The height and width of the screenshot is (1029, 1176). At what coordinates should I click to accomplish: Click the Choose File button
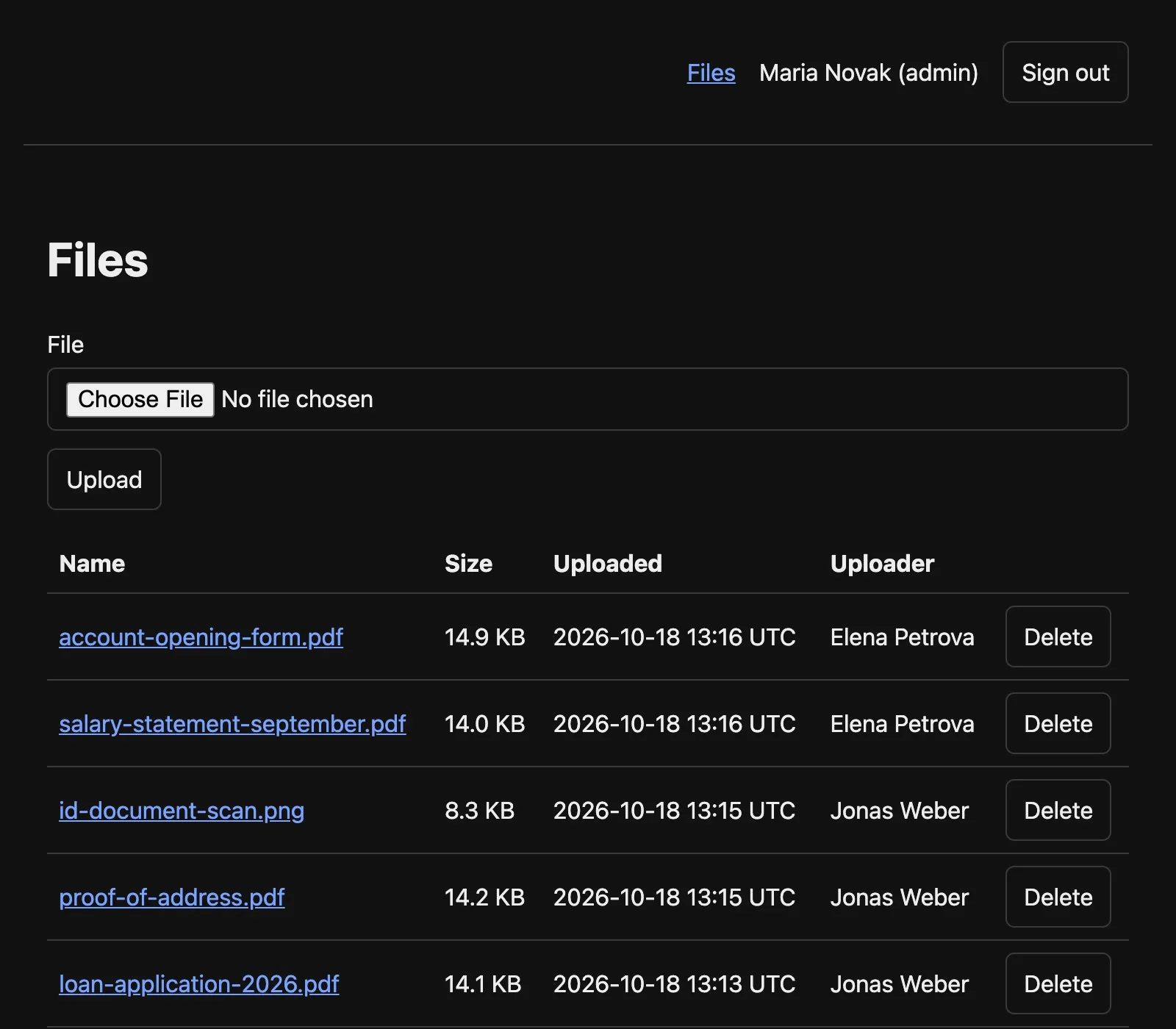coord(140,399)
